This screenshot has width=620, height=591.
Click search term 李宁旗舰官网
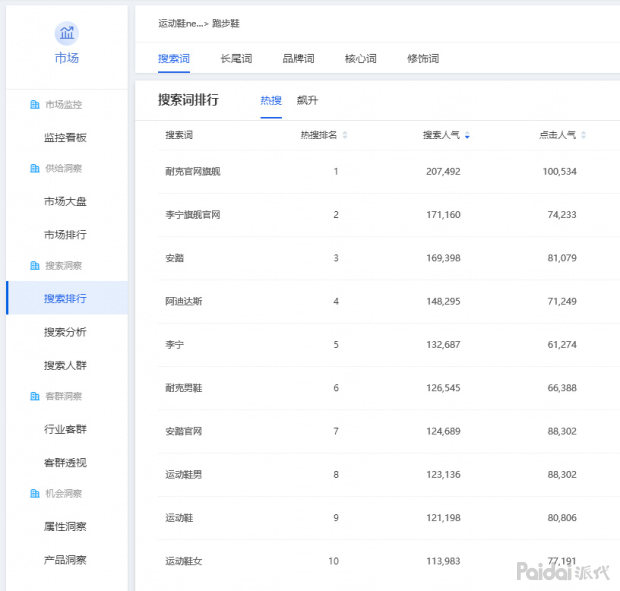[x=193, y=215]
